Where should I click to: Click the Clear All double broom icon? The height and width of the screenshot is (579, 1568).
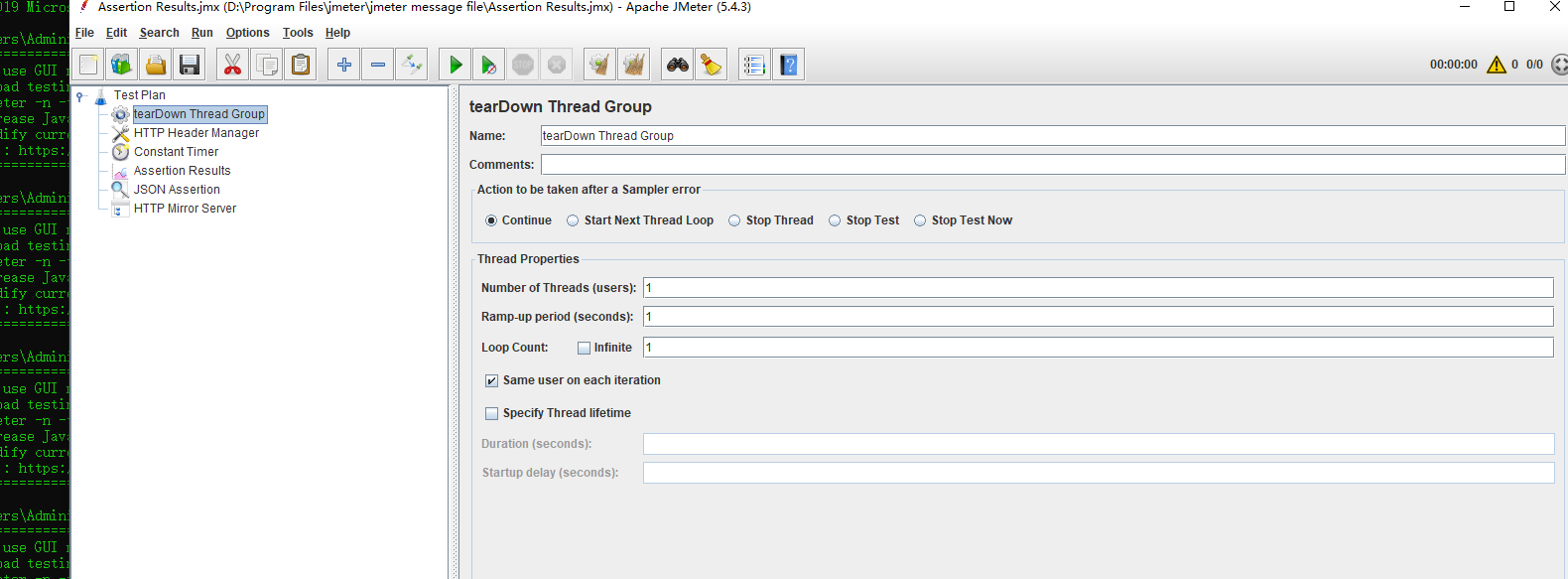[633, 65]
